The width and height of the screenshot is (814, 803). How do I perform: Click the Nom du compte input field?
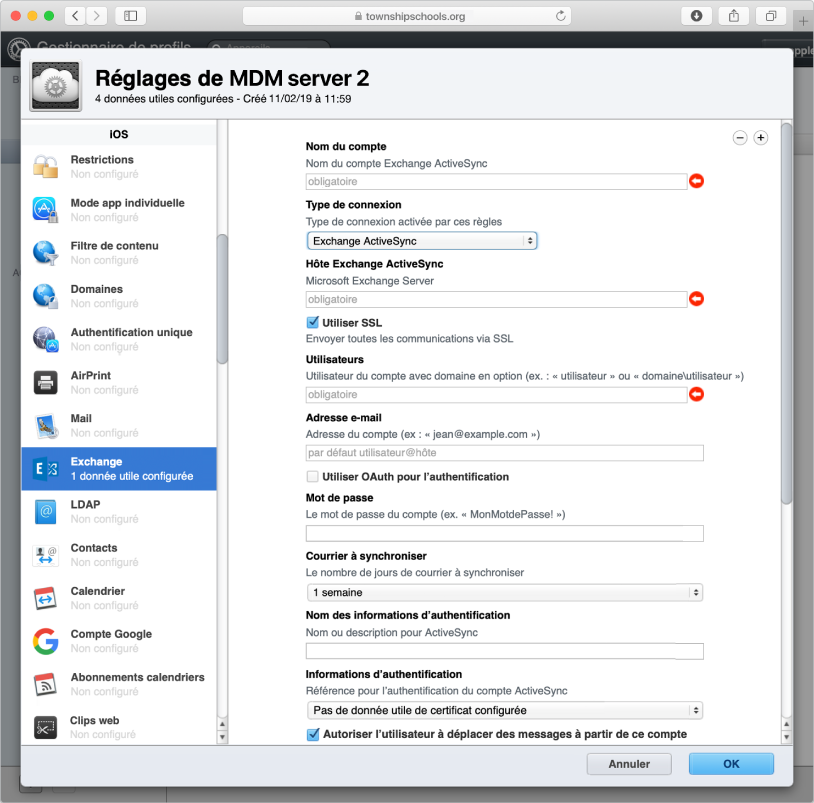click(496, 182)
